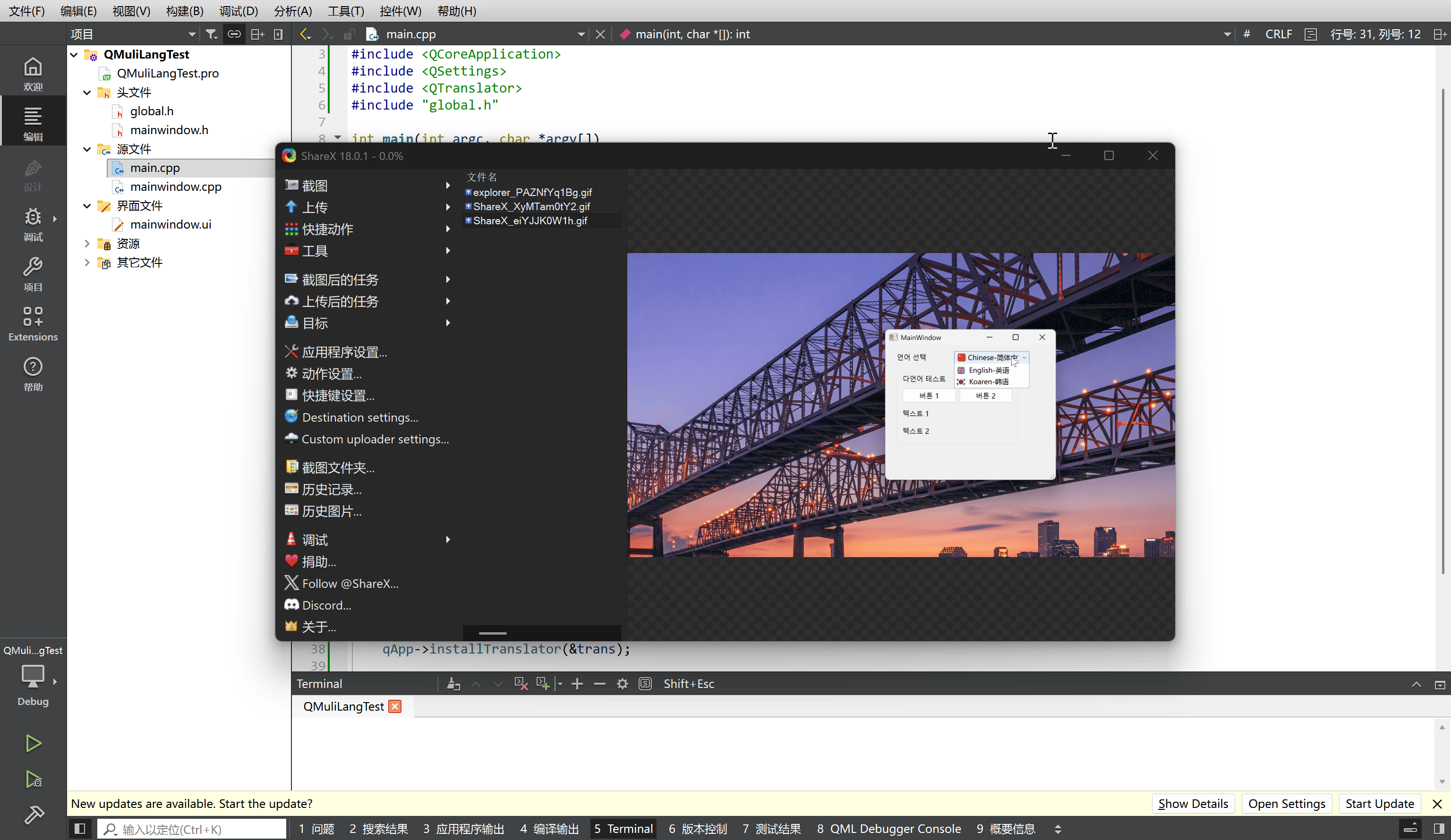Toggle the left sidebar visibility
Viewport: 1451px width, 840px height.
tap(80, 829)
